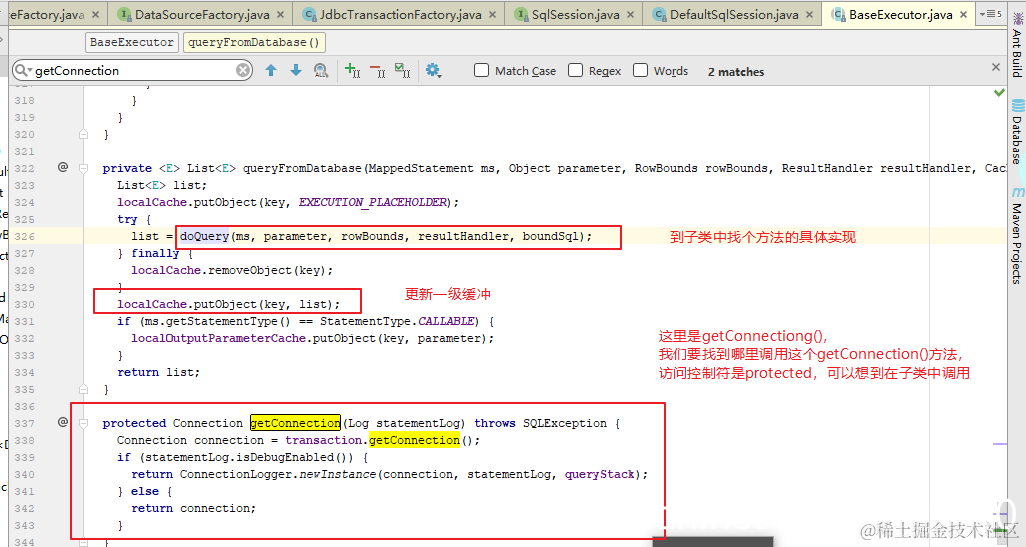This screenshot has height=547, width=1026.
Task: Click "return list;" on line 334
Action: coord(158,372)
